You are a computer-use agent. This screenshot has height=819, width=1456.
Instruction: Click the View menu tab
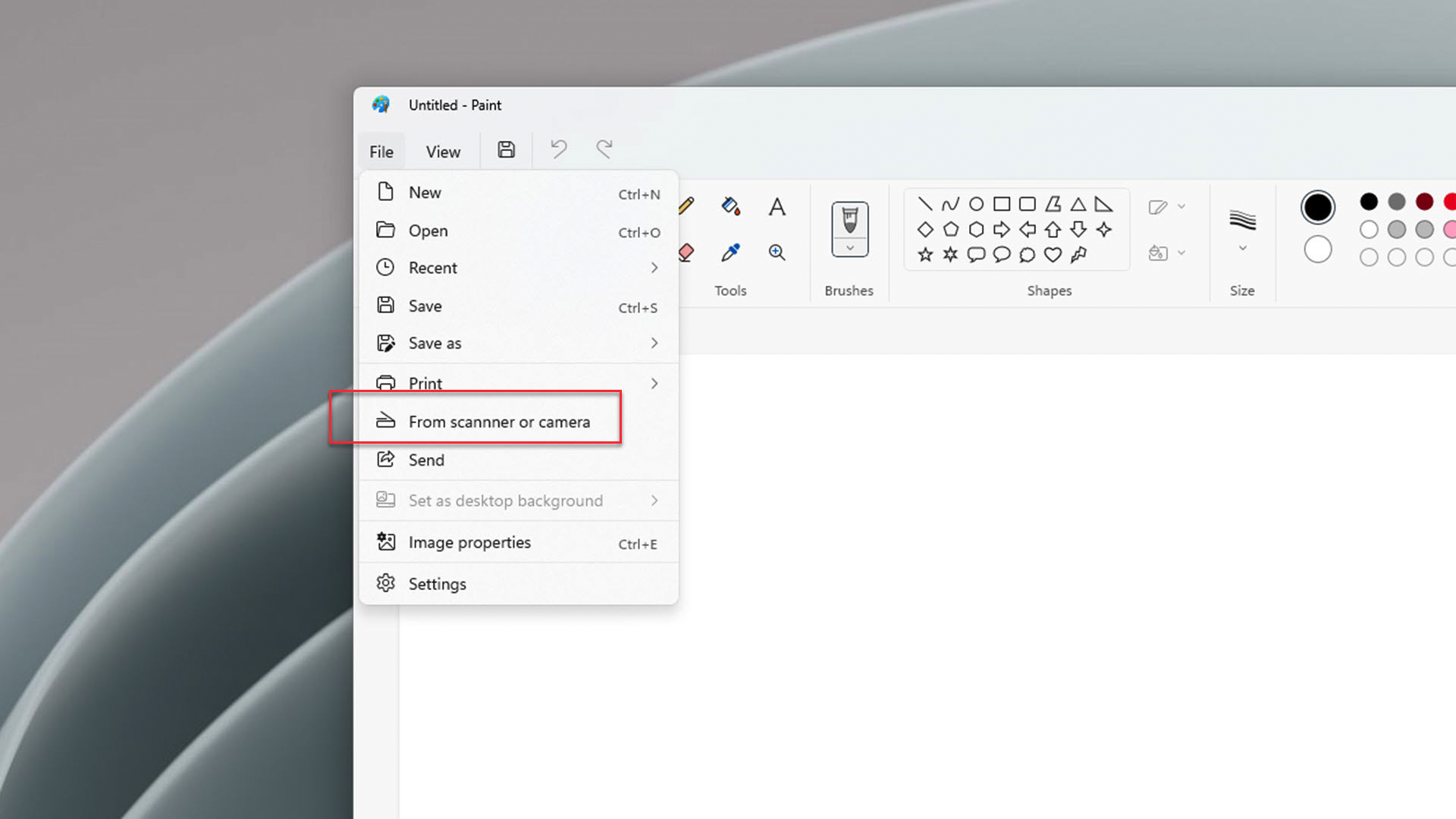(443, 151)
